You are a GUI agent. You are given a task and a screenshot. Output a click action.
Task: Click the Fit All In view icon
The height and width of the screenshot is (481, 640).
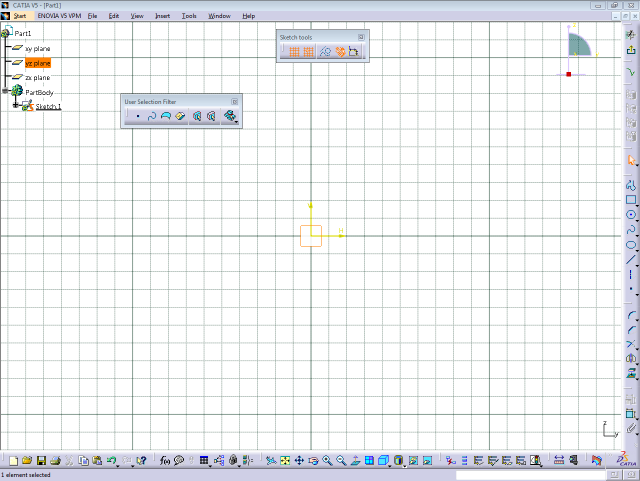tap(285, 460)
